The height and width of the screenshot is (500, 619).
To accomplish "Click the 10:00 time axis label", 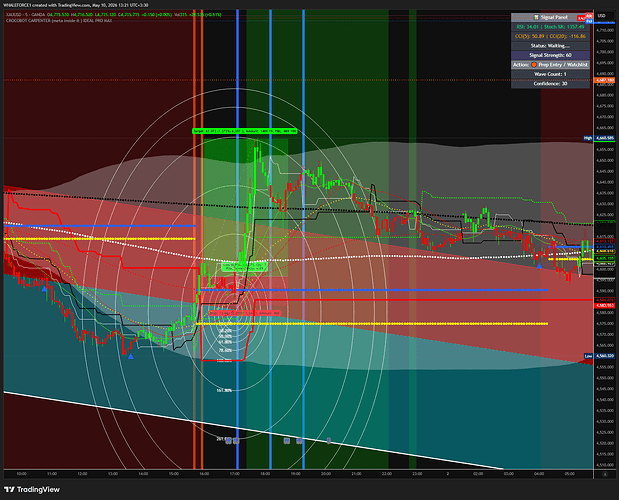I will pos(21,474).
